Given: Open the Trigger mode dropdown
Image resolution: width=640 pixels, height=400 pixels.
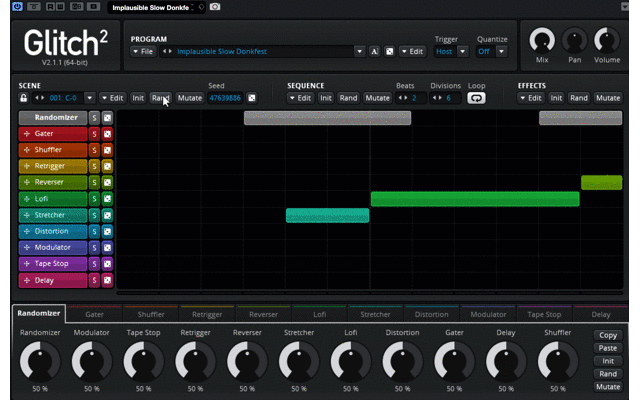Looking at the screenshot, I should coord(462,51).
